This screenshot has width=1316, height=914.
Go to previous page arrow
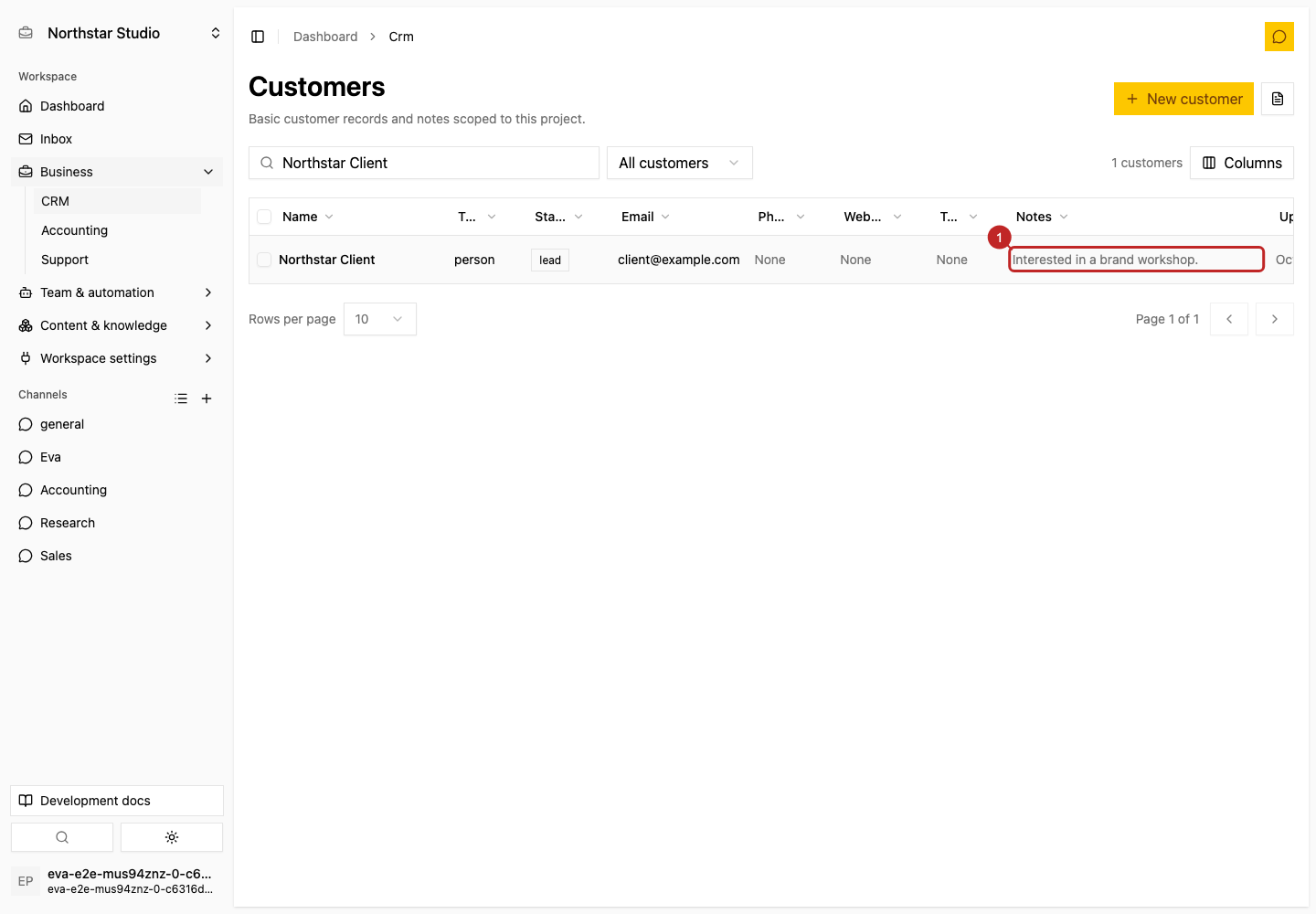[1229, 319]
